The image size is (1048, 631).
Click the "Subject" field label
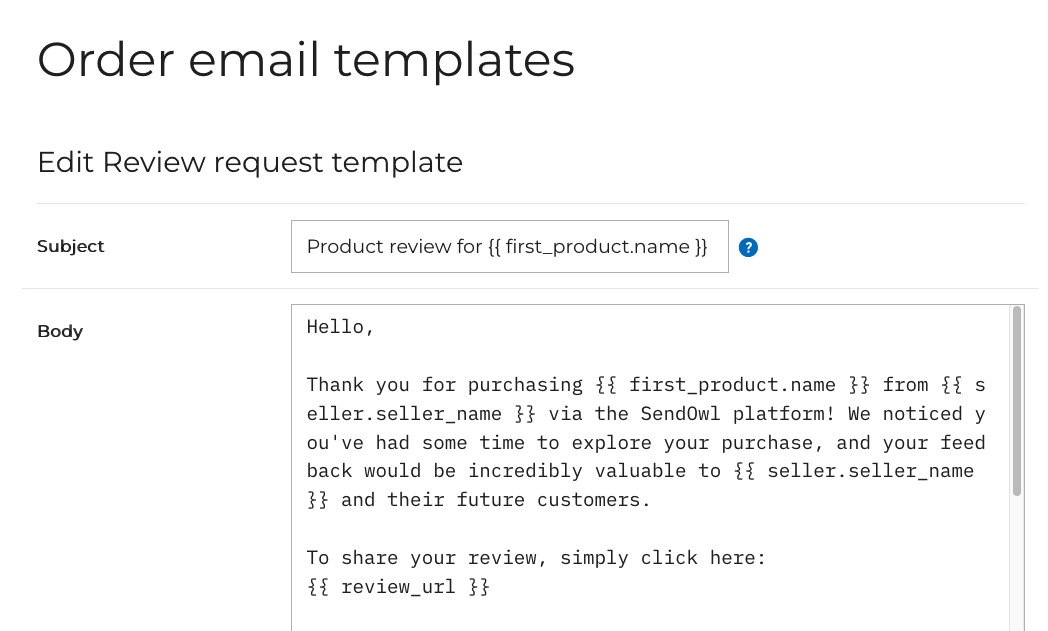click(x=71, y=246)
